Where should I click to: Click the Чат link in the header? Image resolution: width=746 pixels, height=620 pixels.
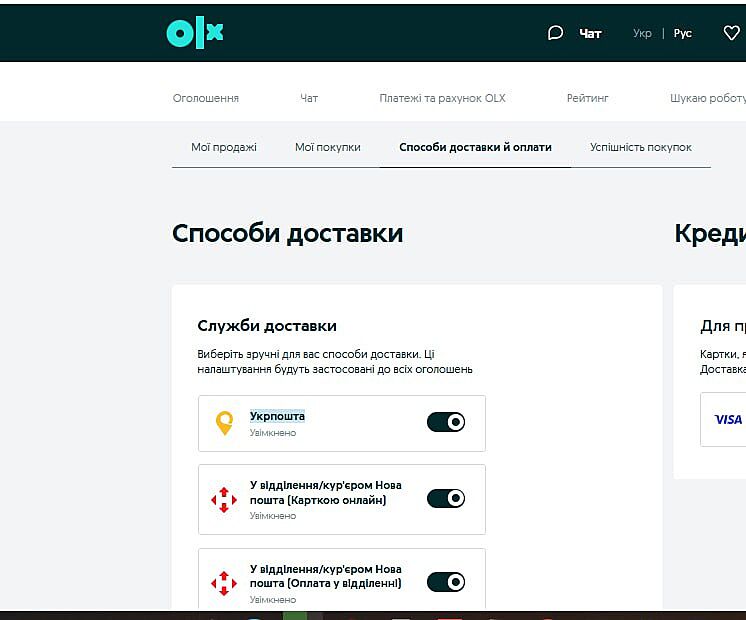tap(590, 33)
